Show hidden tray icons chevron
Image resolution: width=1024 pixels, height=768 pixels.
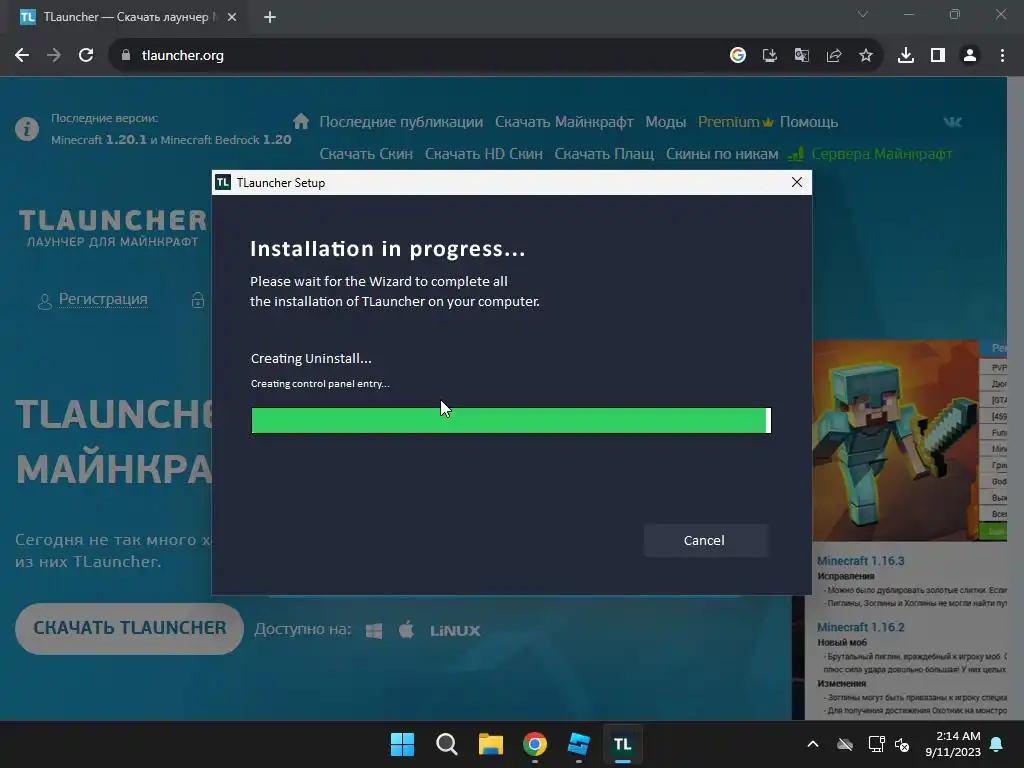pyautogui.click(x=812, y=744)
